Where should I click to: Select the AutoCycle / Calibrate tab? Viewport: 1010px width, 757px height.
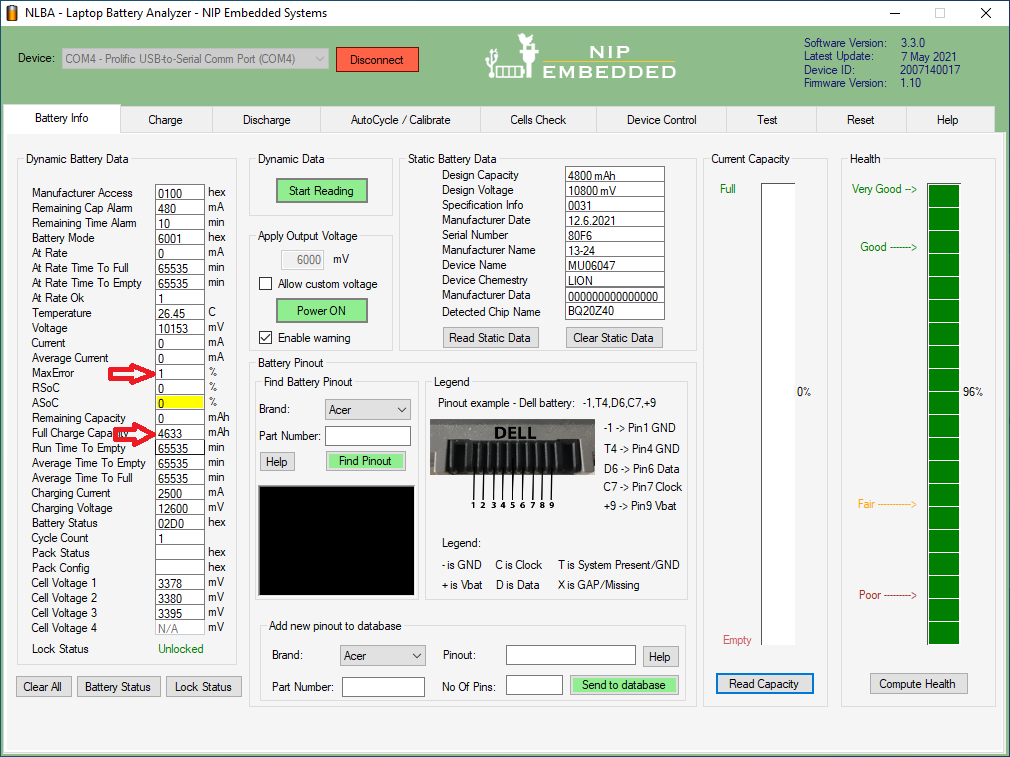pyautogui.click(x=401, y=120)
